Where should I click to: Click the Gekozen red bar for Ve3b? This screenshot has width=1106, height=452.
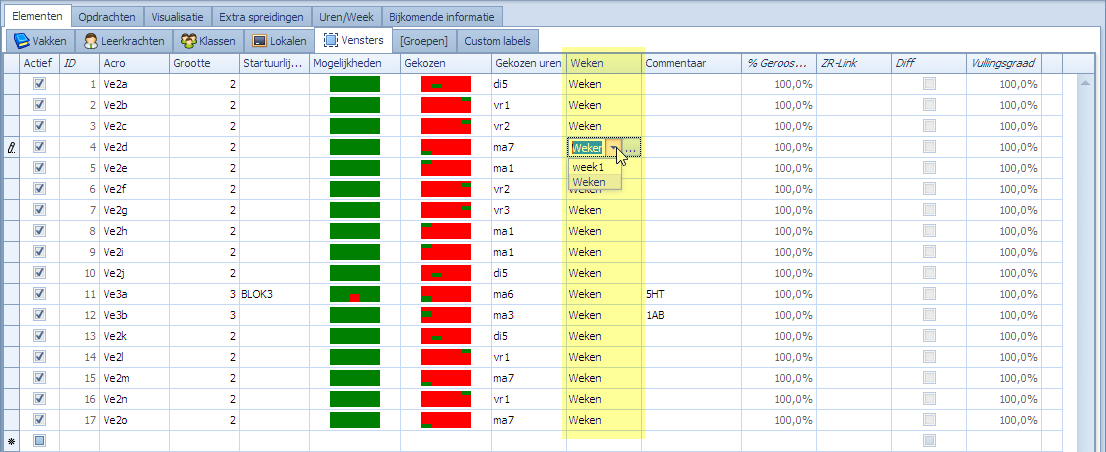[446, 314]
